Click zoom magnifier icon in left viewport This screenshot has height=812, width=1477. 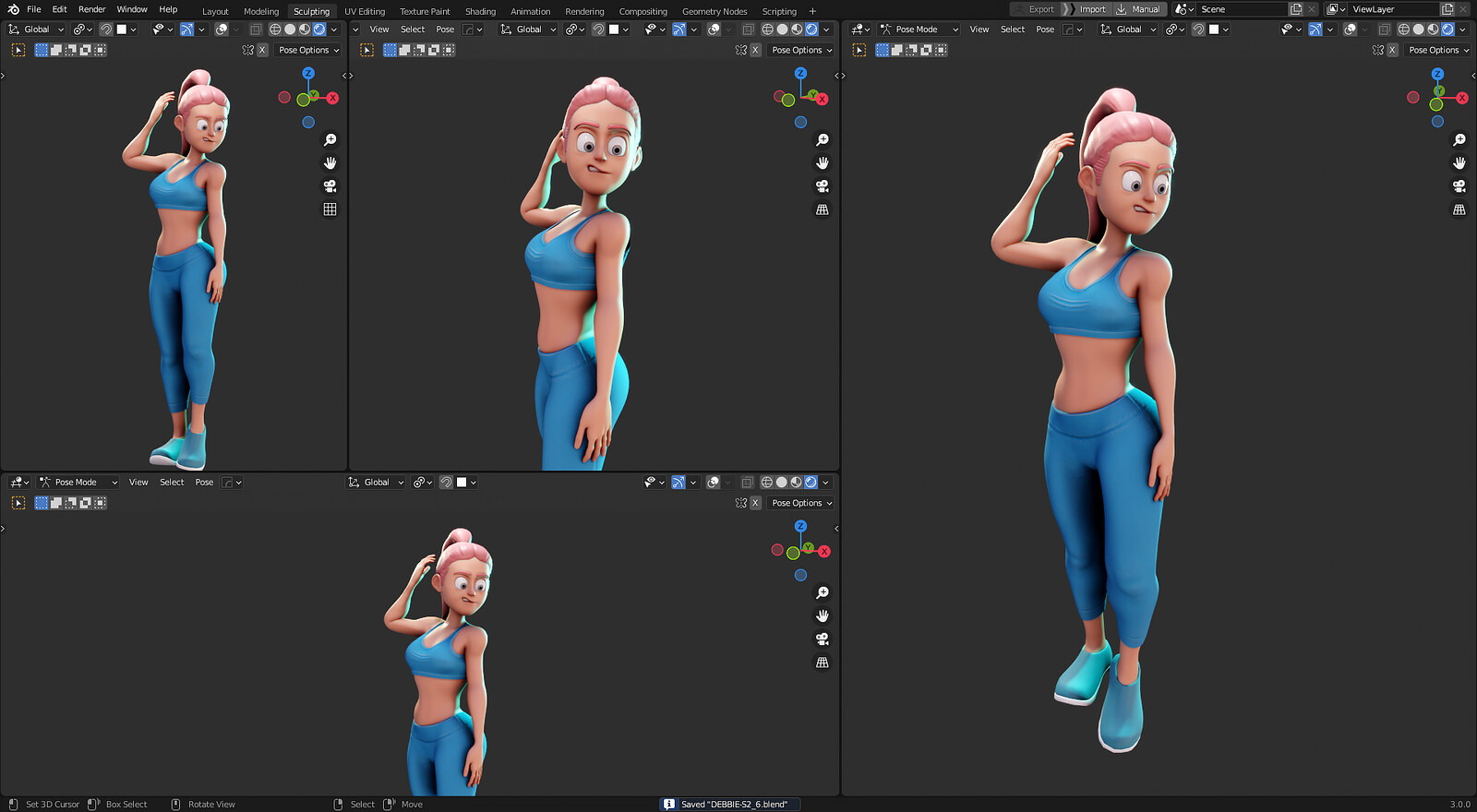coord(330,140)
